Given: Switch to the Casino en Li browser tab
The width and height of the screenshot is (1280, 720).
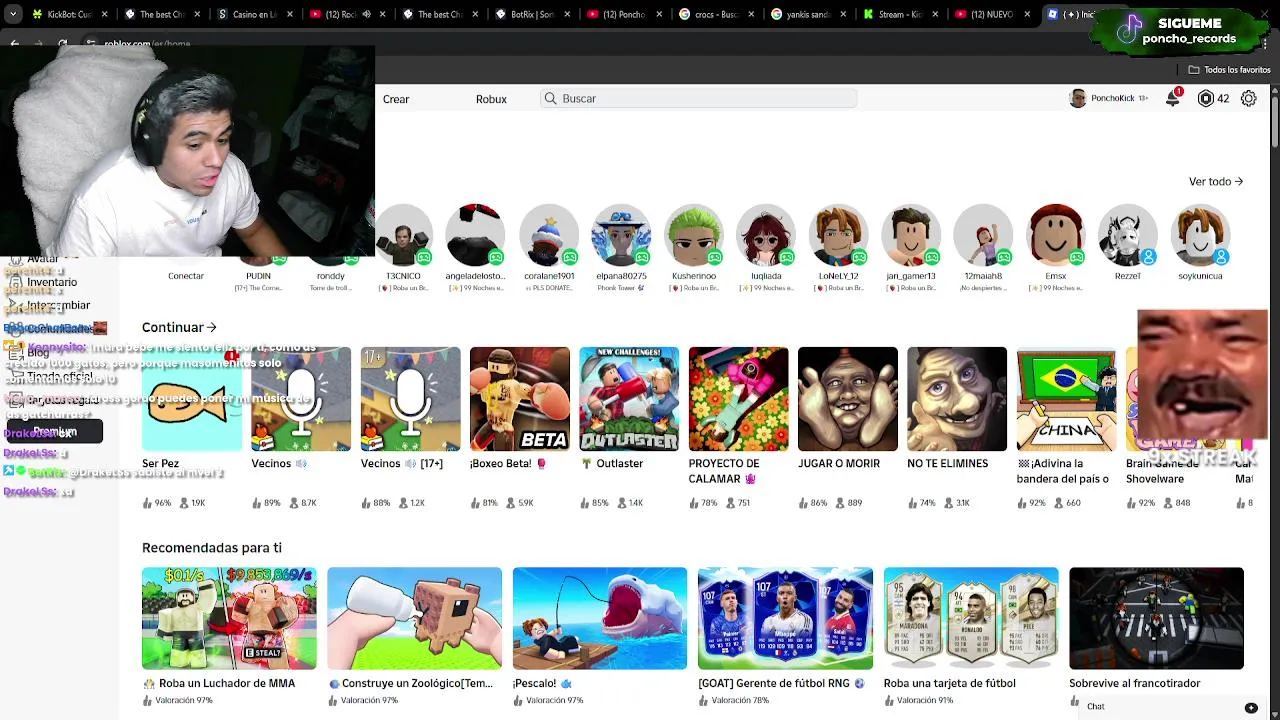Looking at the screenshot, I should point(254,14).
